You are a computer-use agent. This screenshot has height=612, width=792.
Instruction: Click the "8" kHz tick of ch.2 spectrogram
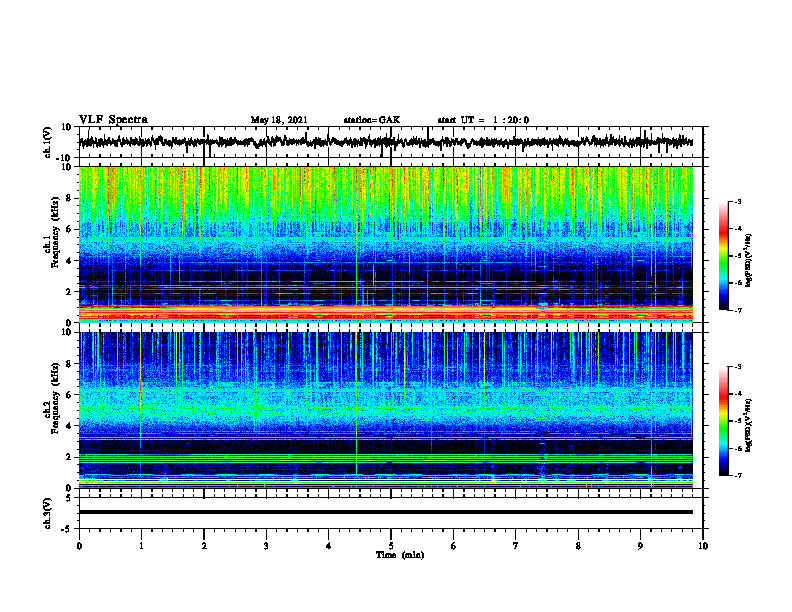coord(69,364)
